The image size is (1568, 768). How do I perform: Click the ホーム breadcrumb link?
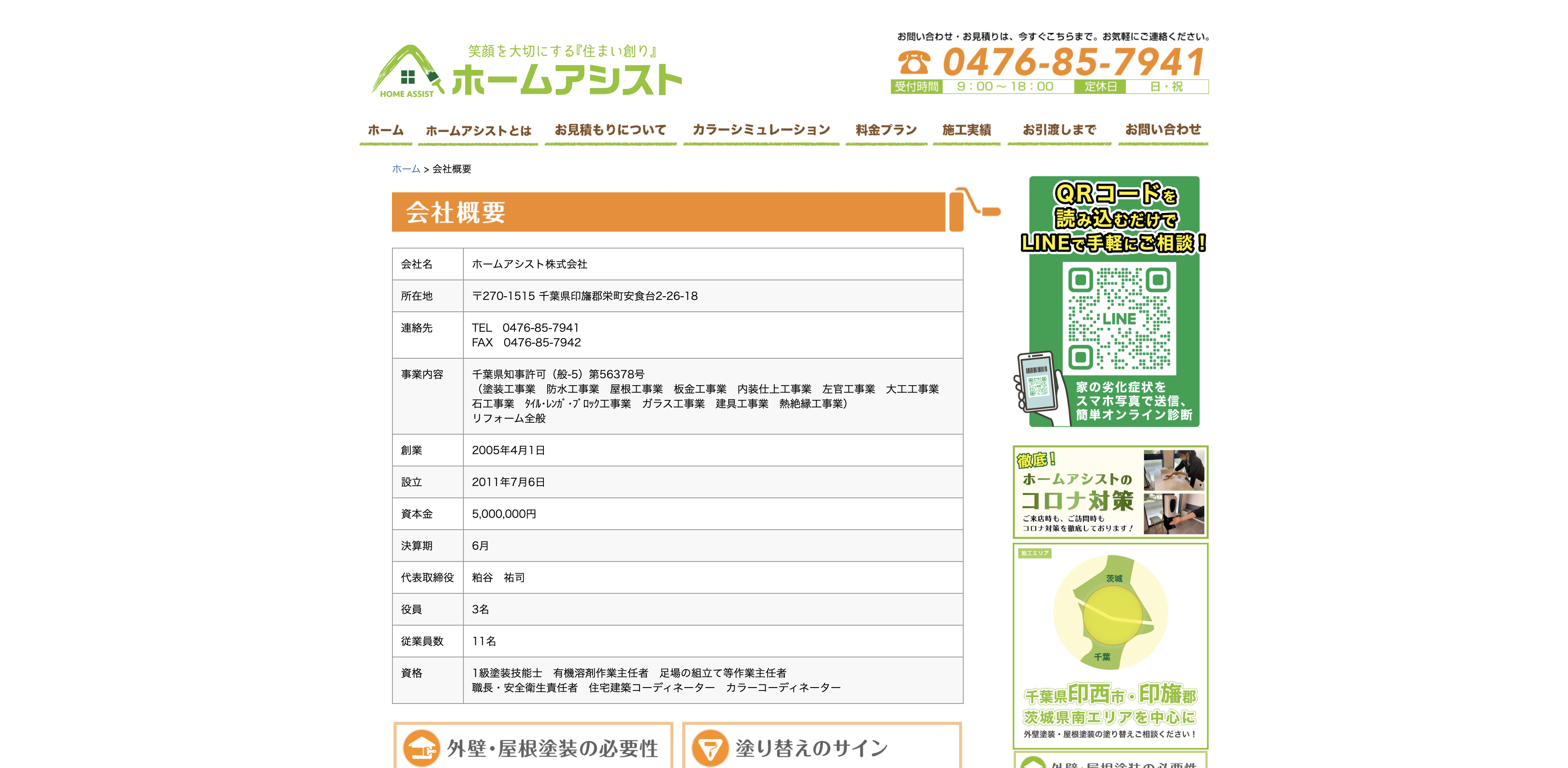click(406, 169)
